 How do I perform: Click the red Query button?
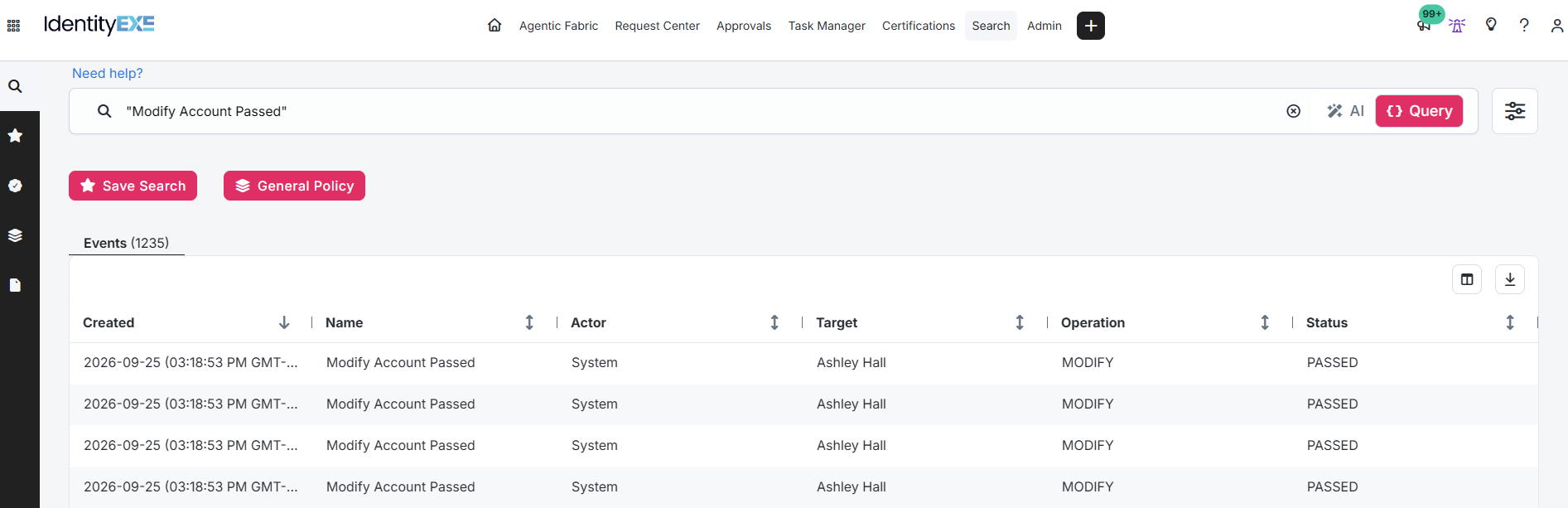pos(1419,111)
